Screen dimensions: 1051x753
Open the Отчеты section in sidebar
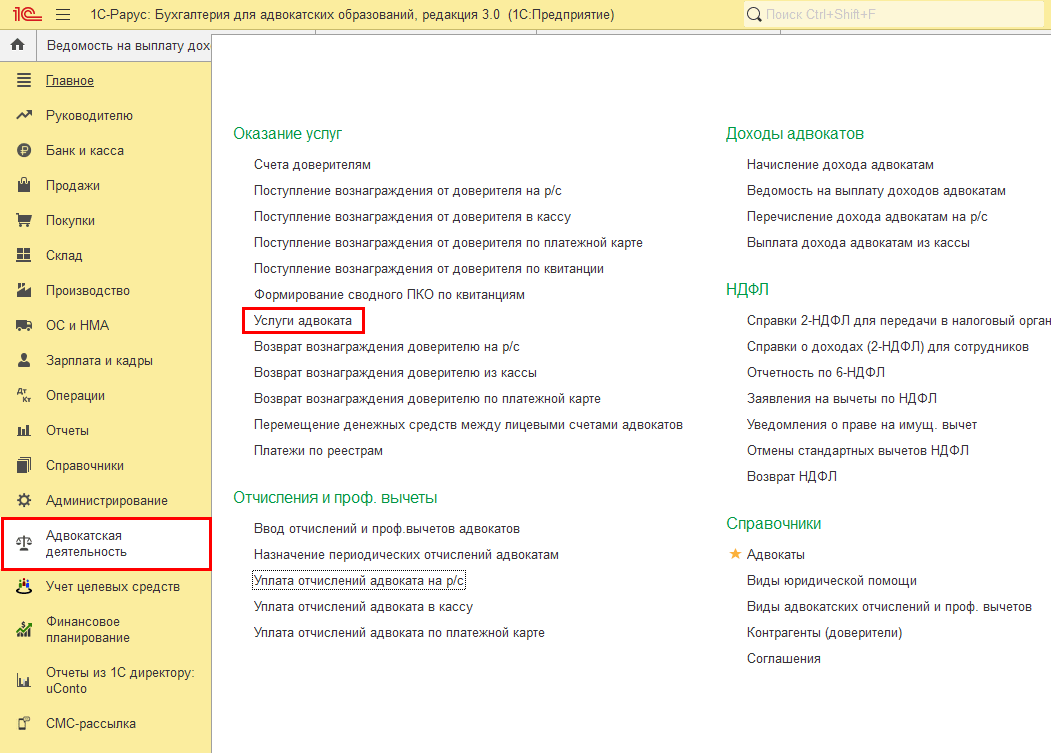point(67,431)
